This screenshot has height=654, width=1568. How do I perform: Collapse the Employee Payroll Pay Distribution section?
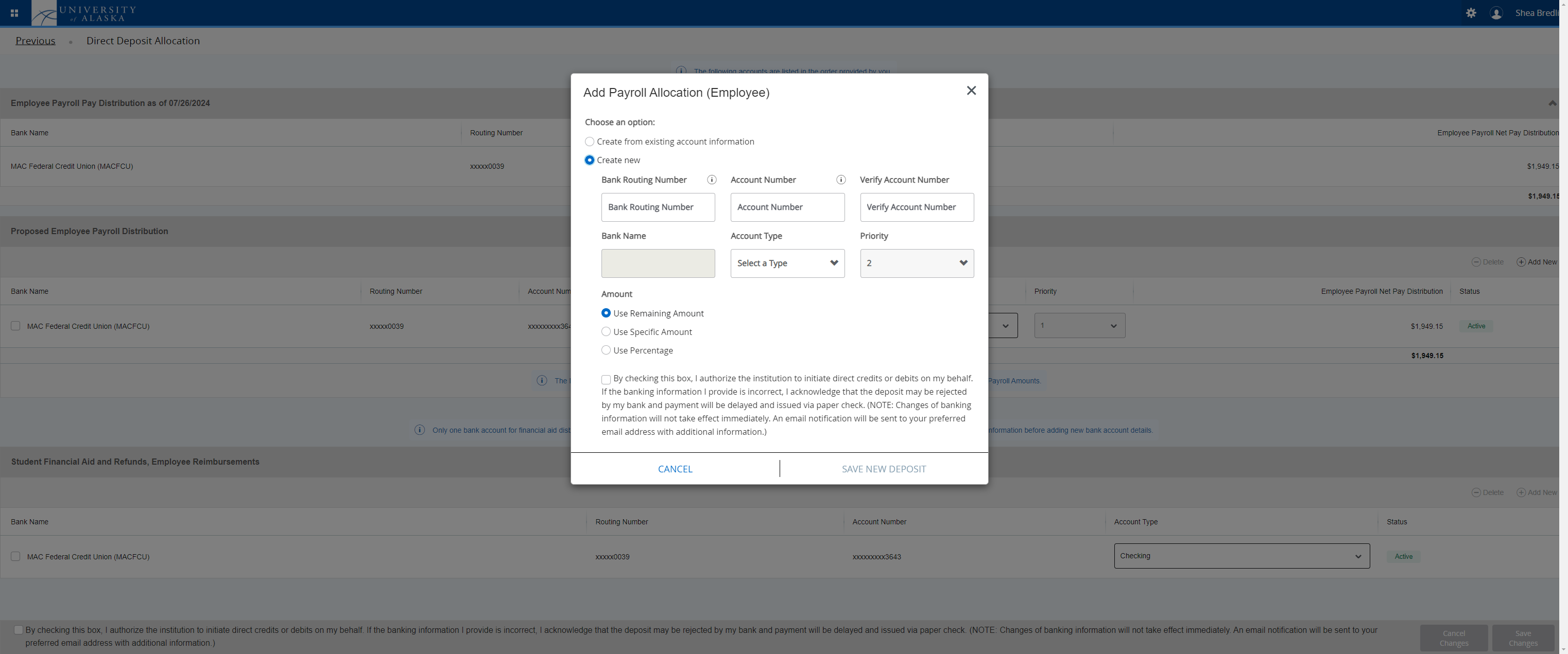click(x=1552, y=103)
